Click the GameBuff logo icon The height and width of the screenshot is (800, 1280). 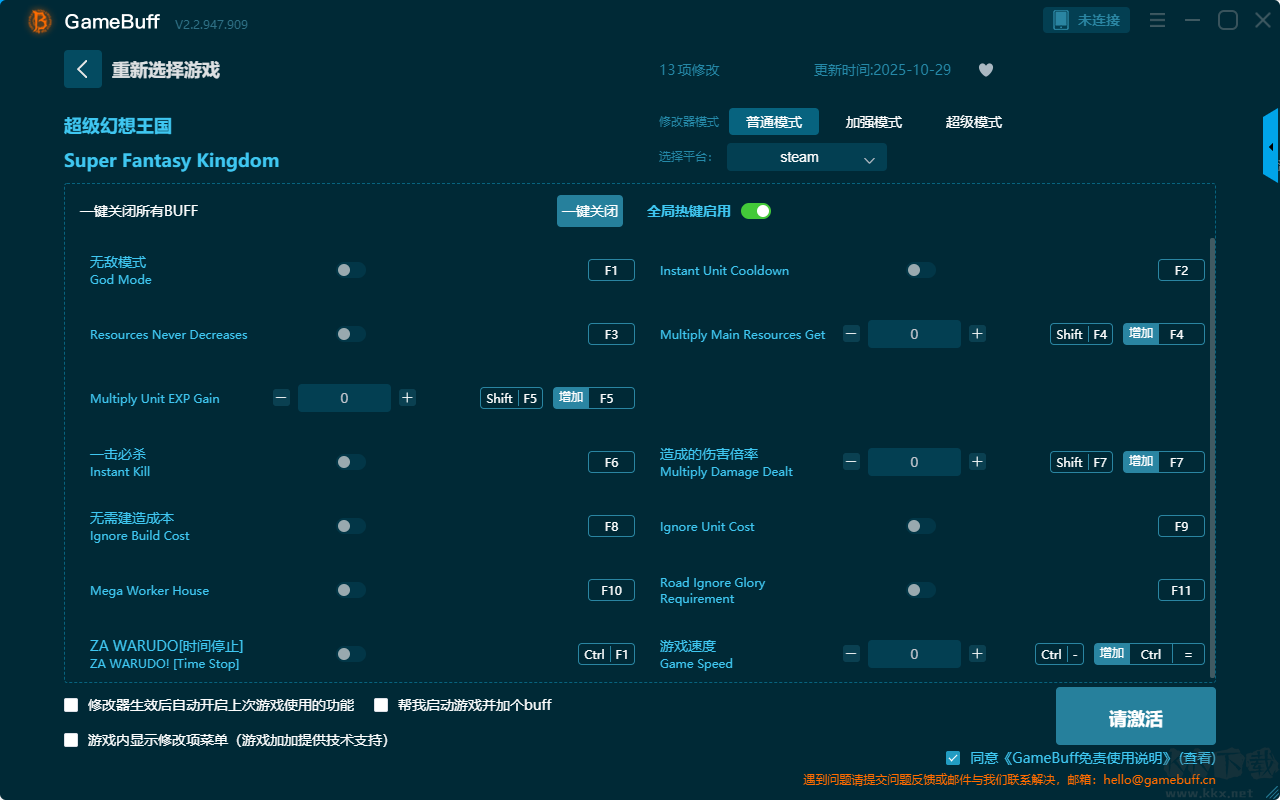[x=40, y=21]
